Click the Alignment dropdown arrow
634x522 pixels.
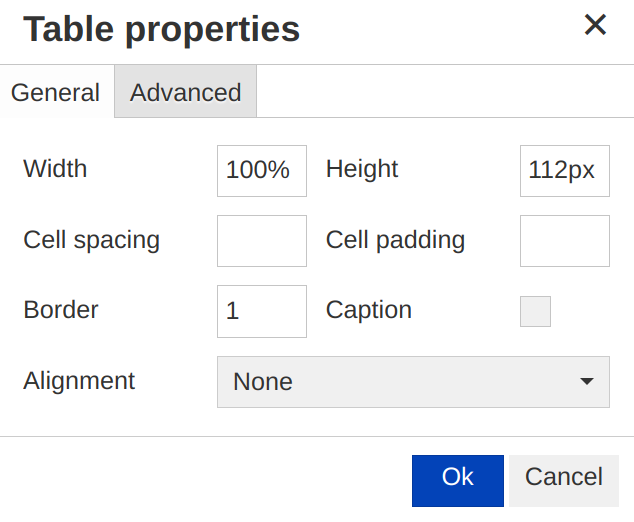(x=587, y=382)
